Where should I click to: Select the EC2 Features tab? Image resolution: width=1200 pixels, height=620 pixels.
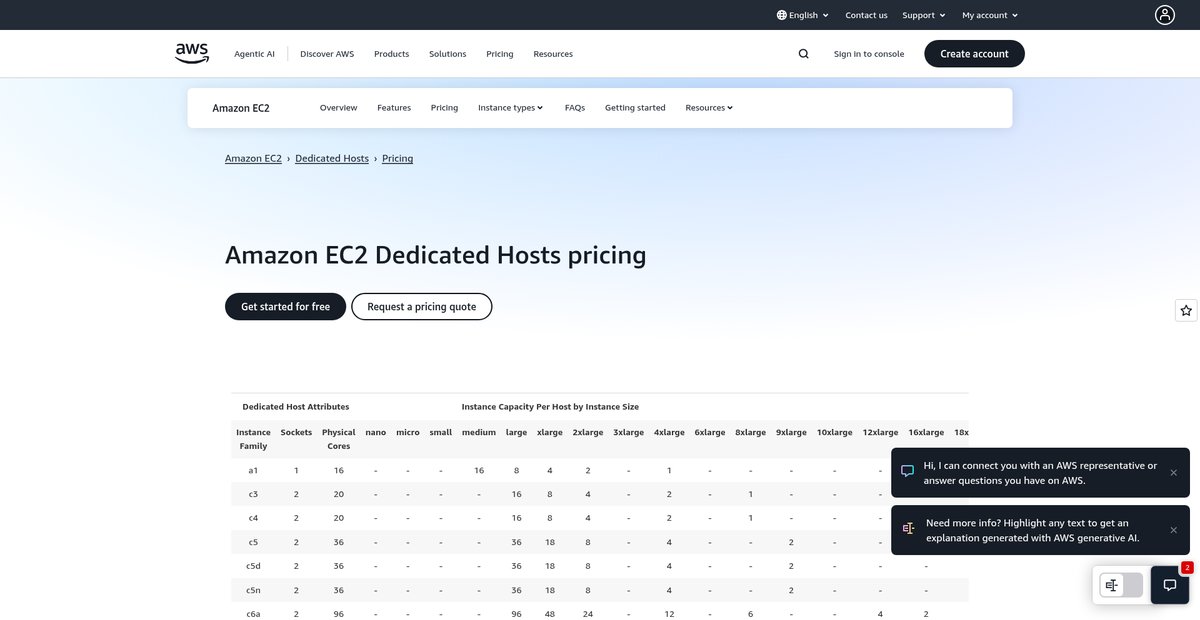pos(394,108)
